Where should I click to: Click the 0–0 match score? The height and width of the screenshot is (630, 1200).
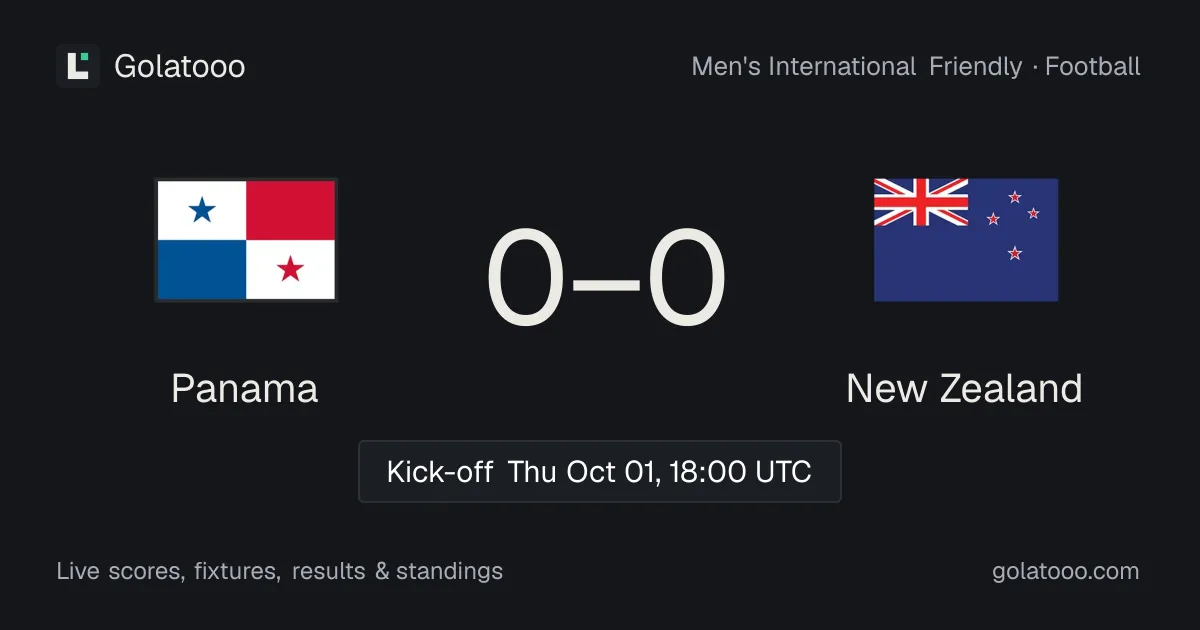[x=606, y=279]
